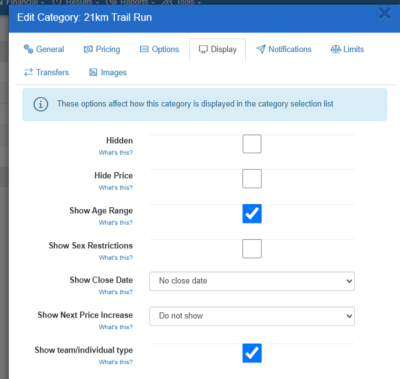Click the picture icon beside Images
400x379 pixels.
coord(93,72)
